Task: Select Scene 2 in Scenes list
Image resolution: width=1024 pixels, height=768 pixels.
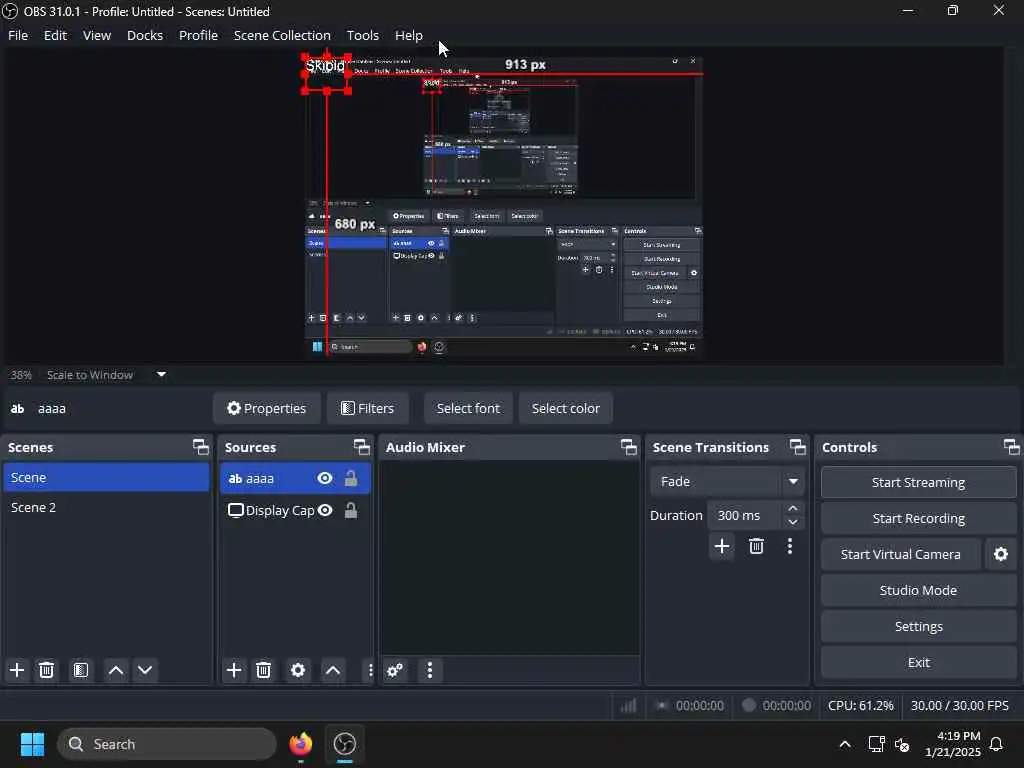Action: click(106, 507)
